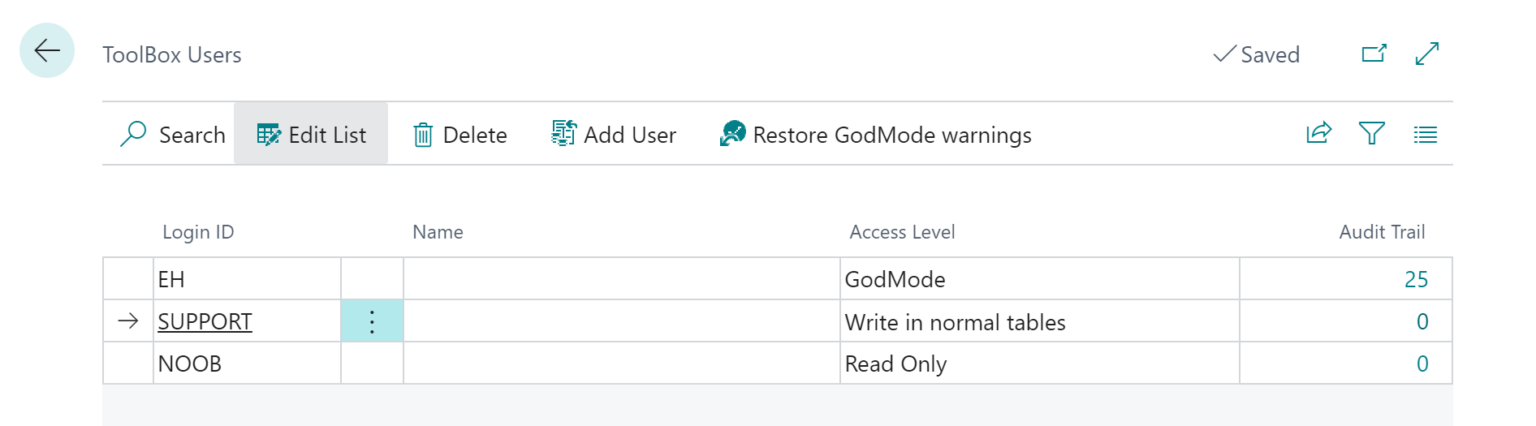Open SUPPORT row three-dot menu
The image size is (1536, 426).
click(371, 322)
